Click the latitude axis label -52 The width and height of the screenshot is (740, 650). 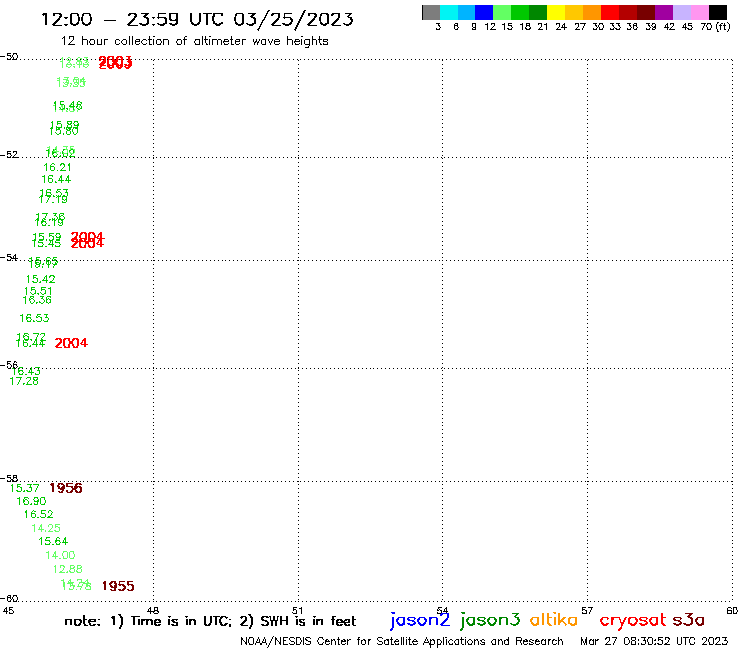9,154
